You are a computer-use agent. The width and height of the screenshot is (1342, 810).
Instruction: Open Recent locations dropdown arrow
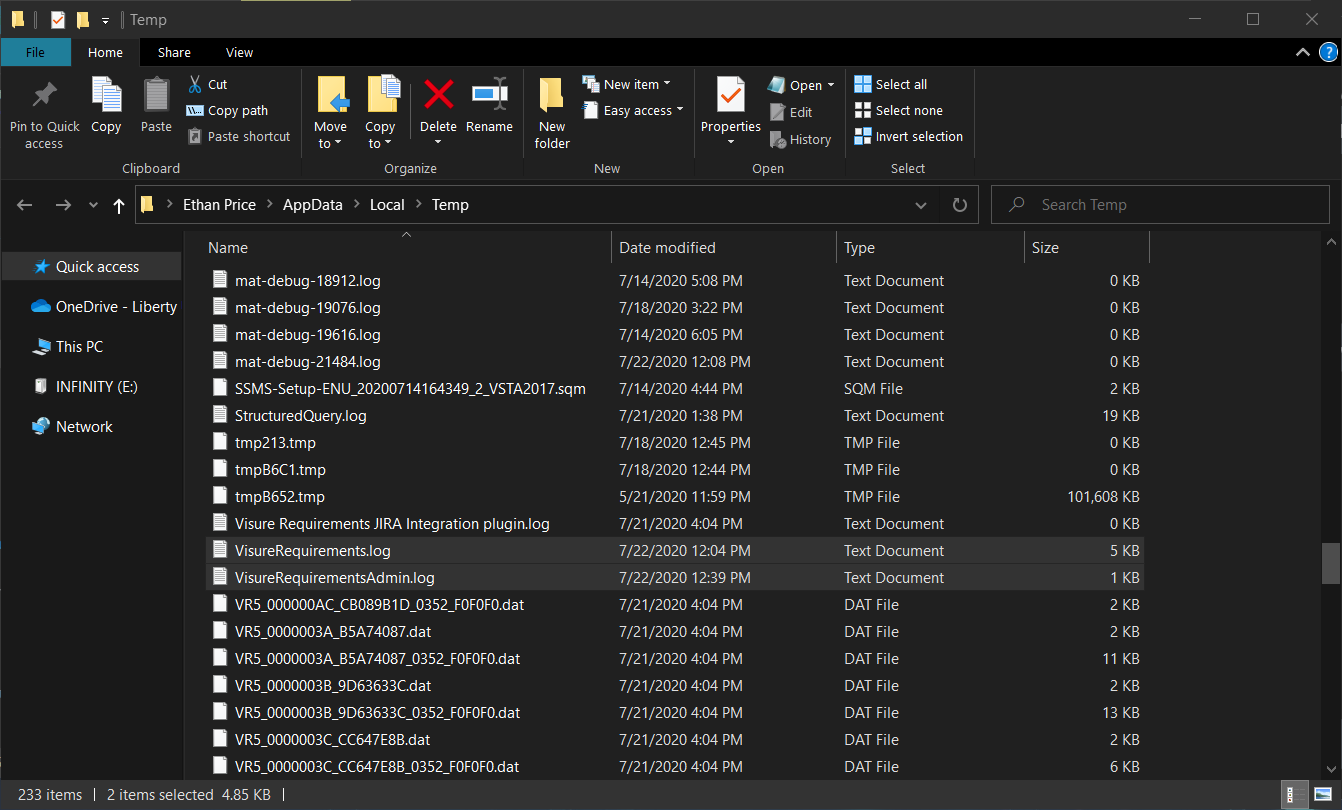point(93,205)
